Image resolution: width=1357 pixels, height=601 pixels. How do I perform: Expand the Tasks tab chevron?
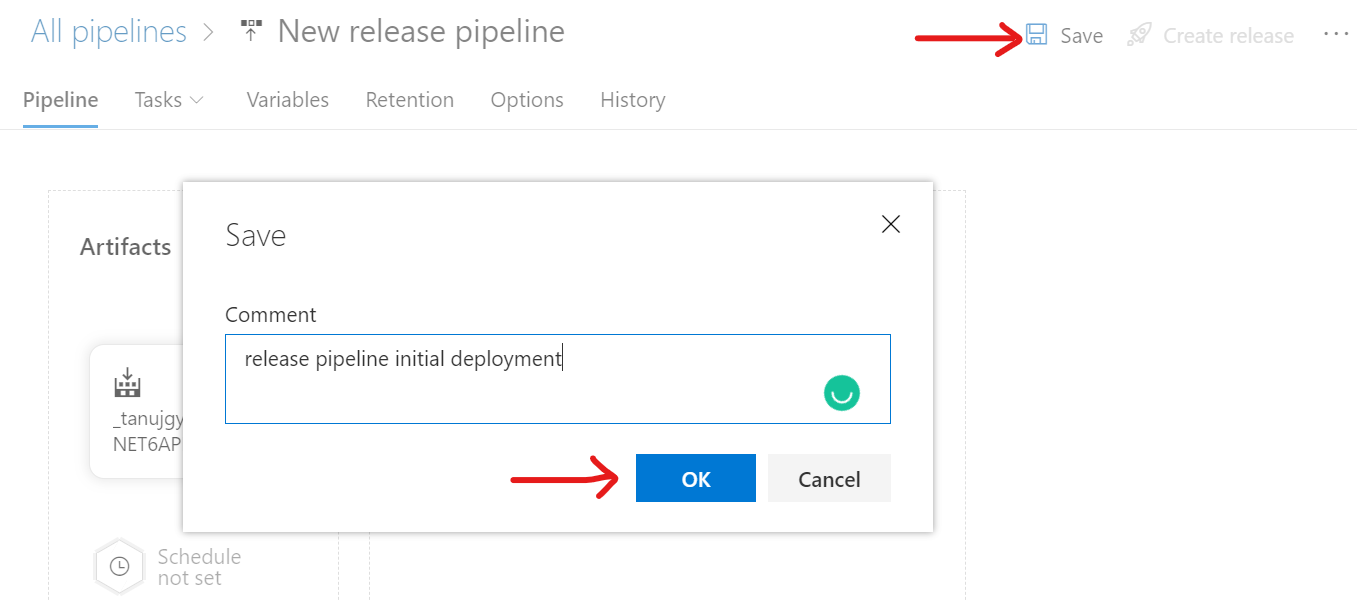[196, 100]
